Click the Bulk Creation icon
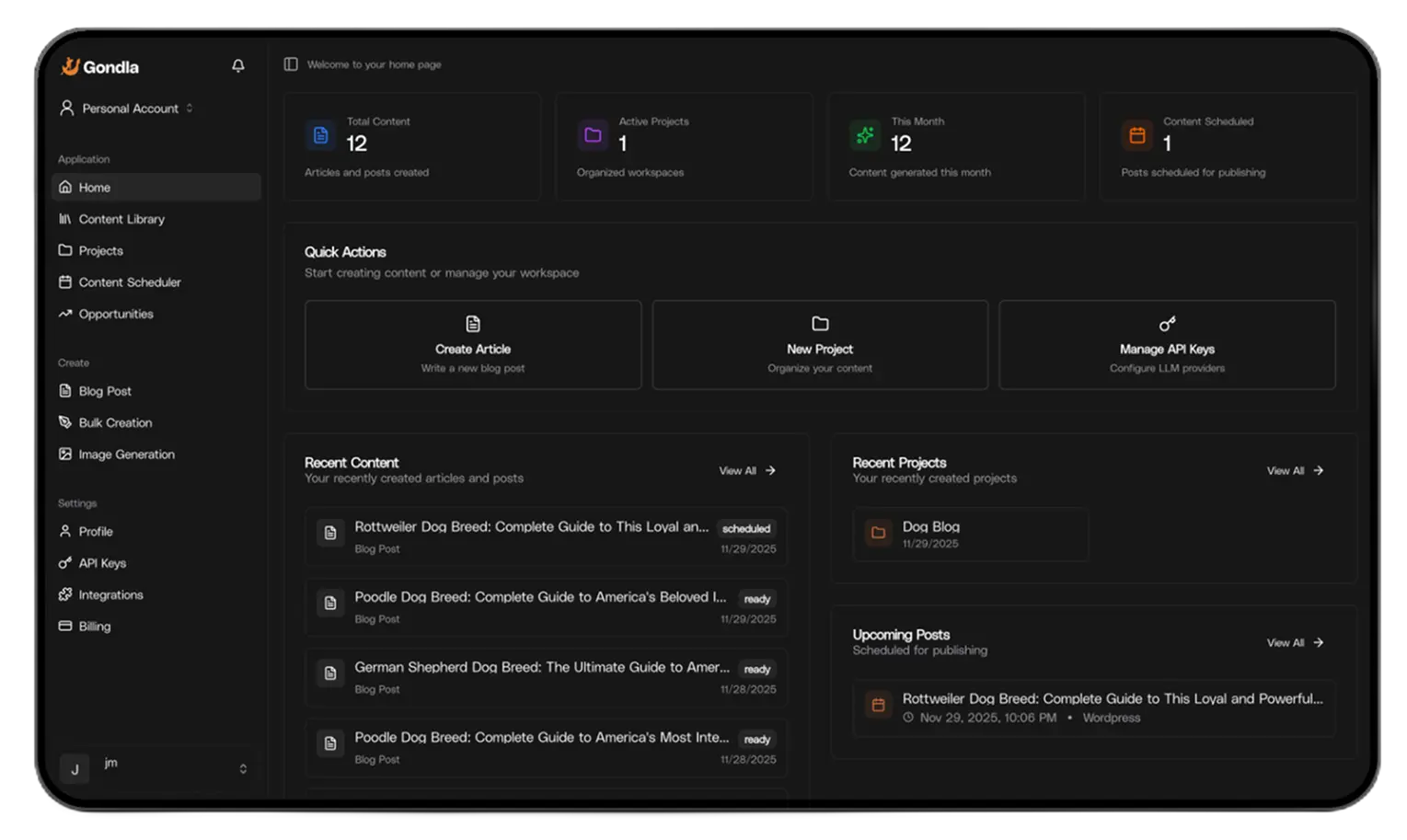Image resolution: width=1407 pixels, height=840 pixels. tap(63, 422)
